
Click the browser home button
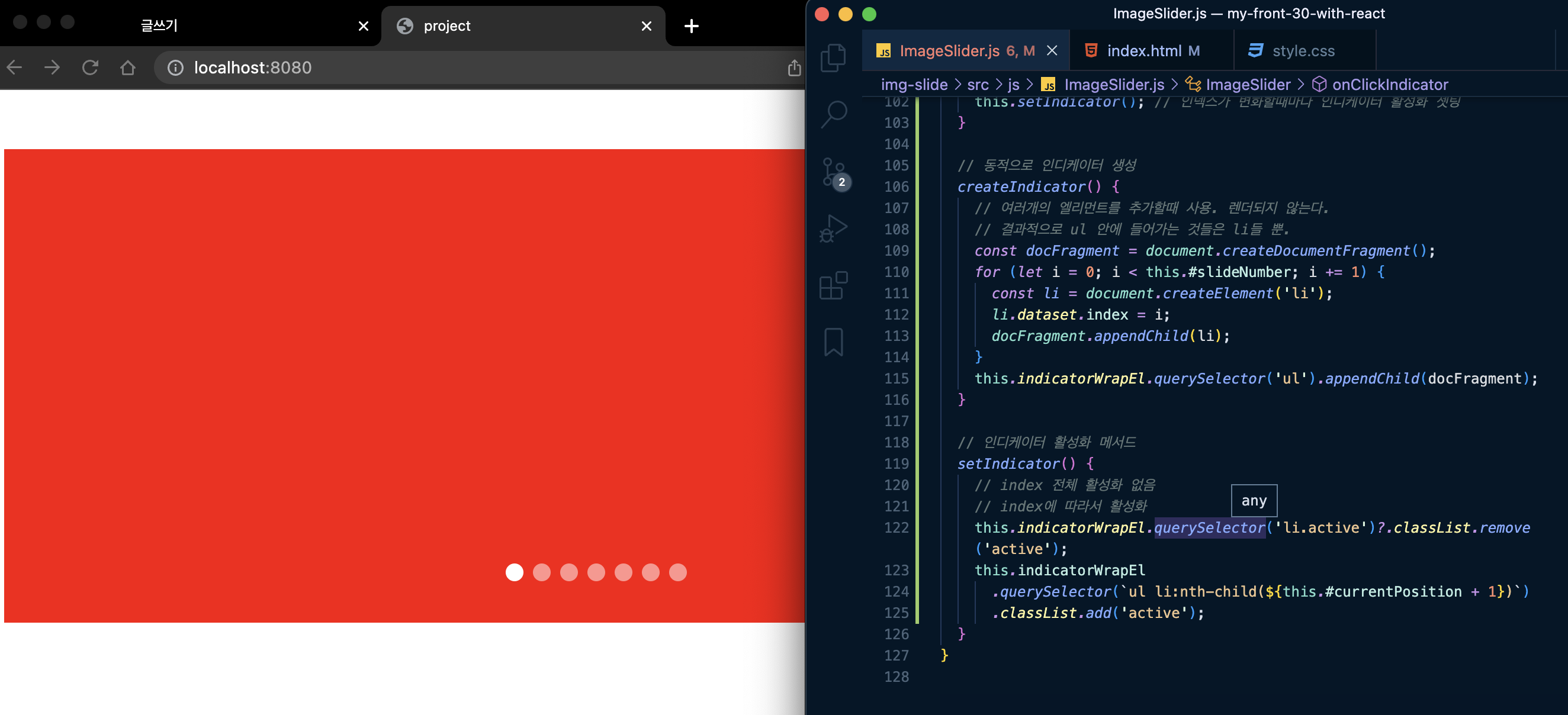coord(127,67)
